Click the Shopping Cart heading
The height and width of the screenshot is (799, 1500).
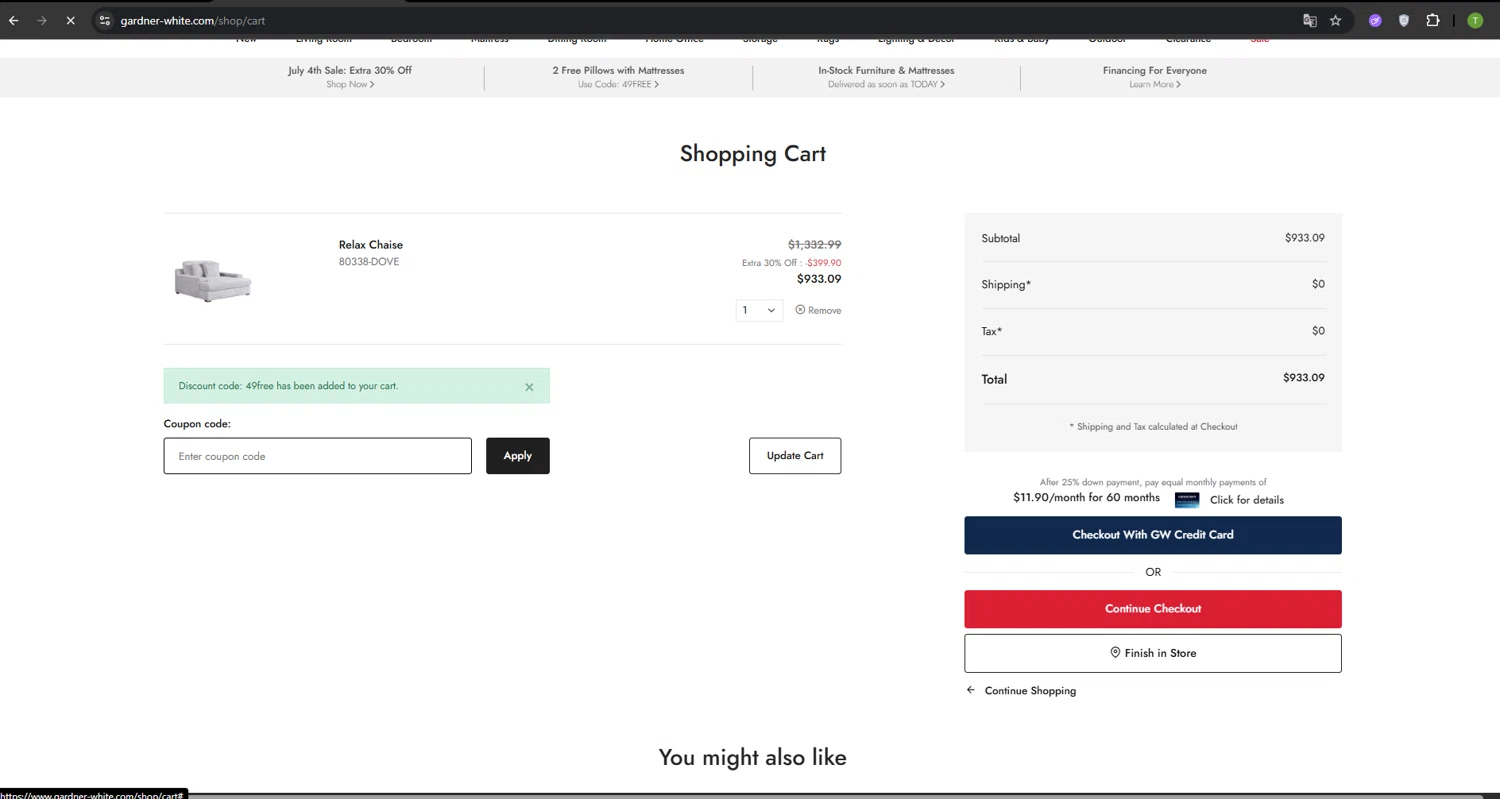pyautogui.click(x=753, y=154)
